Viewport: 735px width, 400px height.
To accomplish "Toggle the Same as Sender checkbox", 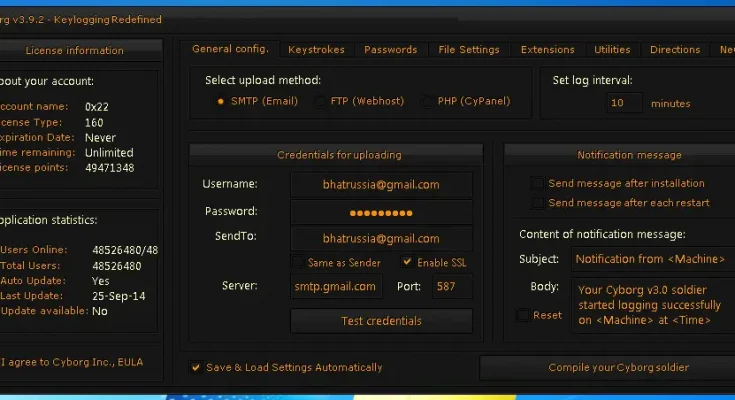I will [298, 262].
